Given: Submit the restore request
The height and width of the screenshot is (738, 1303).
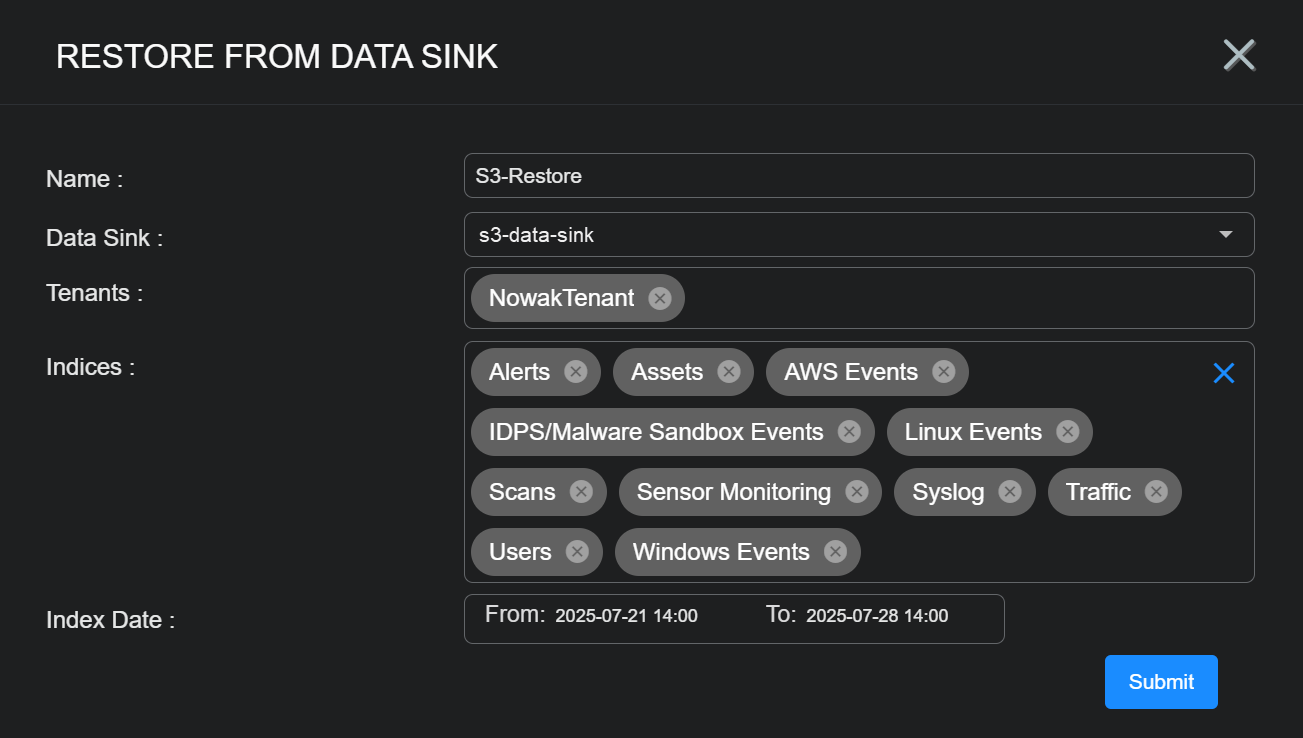Looking at the screenshot, I should coord(1161,682).
